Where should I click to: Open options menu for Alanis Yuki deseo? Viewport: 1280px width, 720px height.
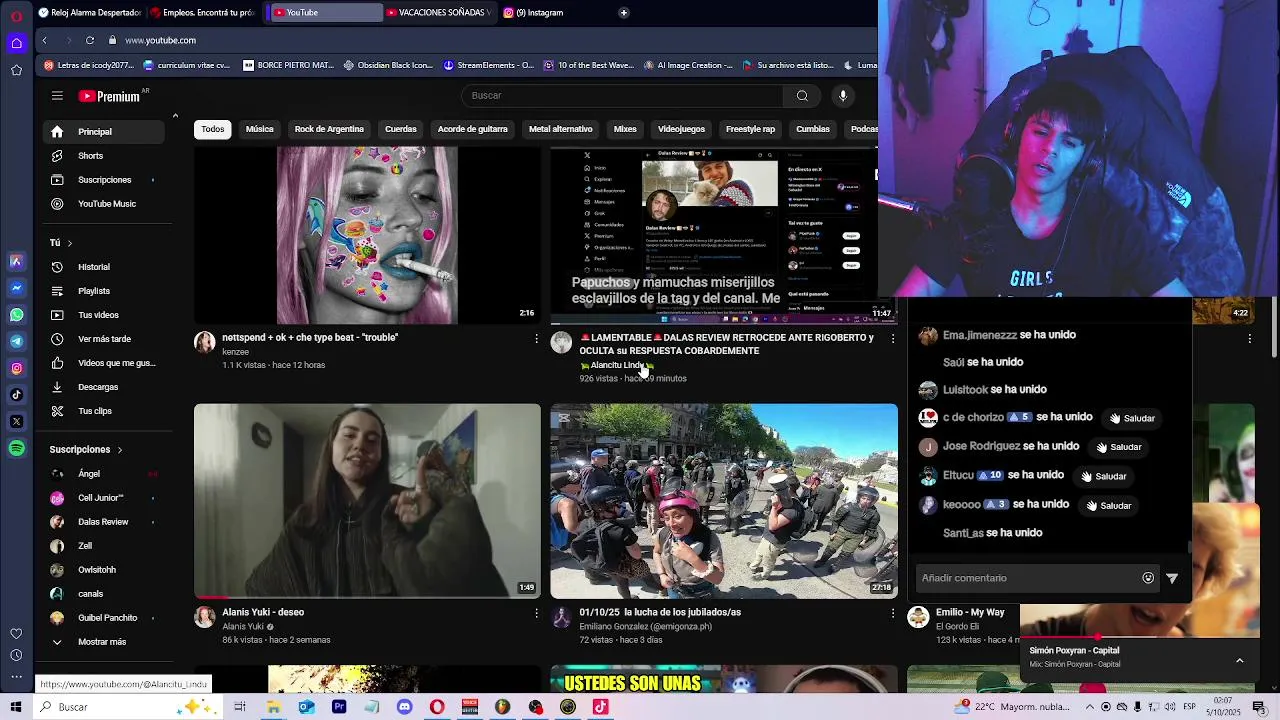click(536, 613)
